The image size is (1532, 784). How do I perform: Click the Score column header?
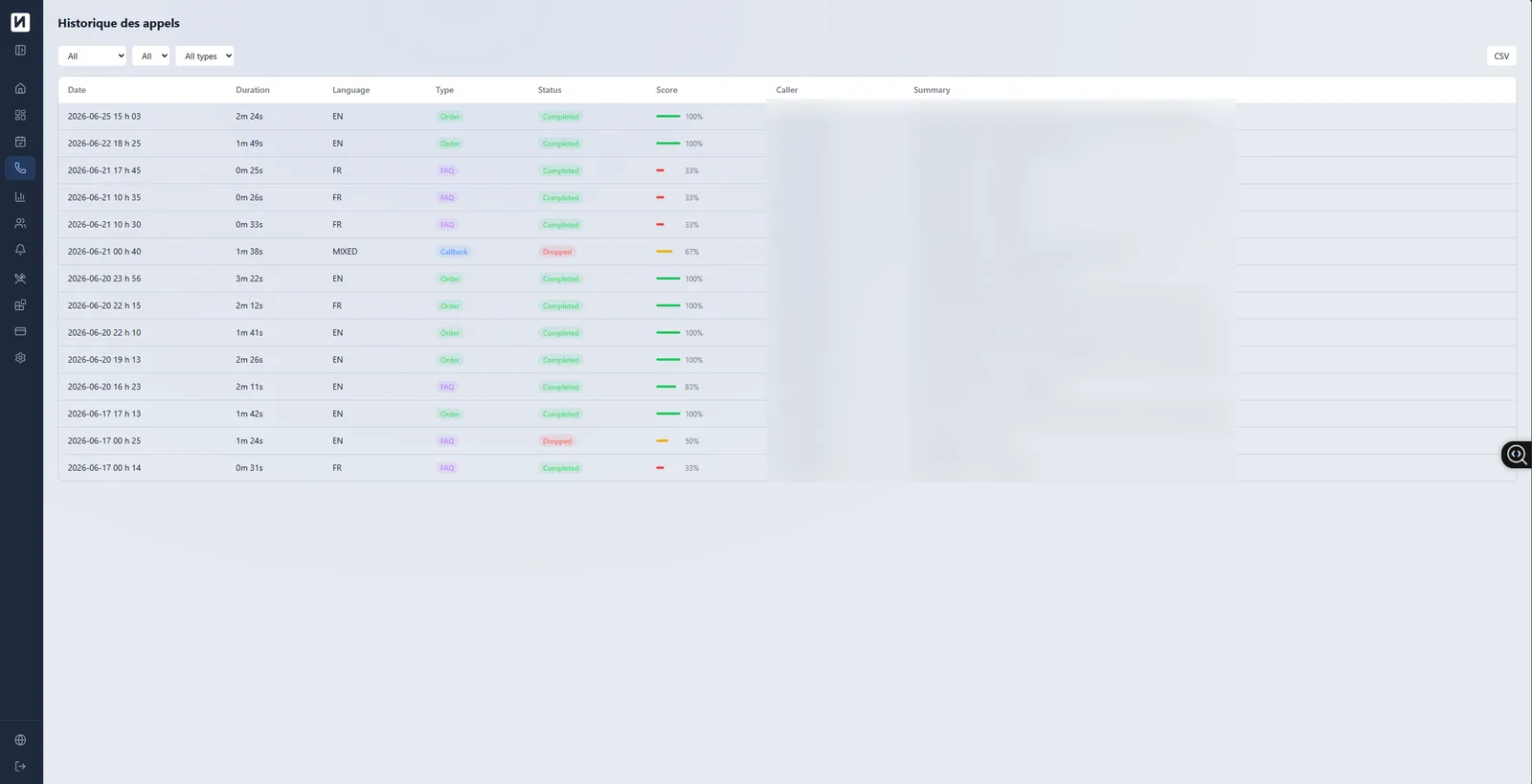666,90
